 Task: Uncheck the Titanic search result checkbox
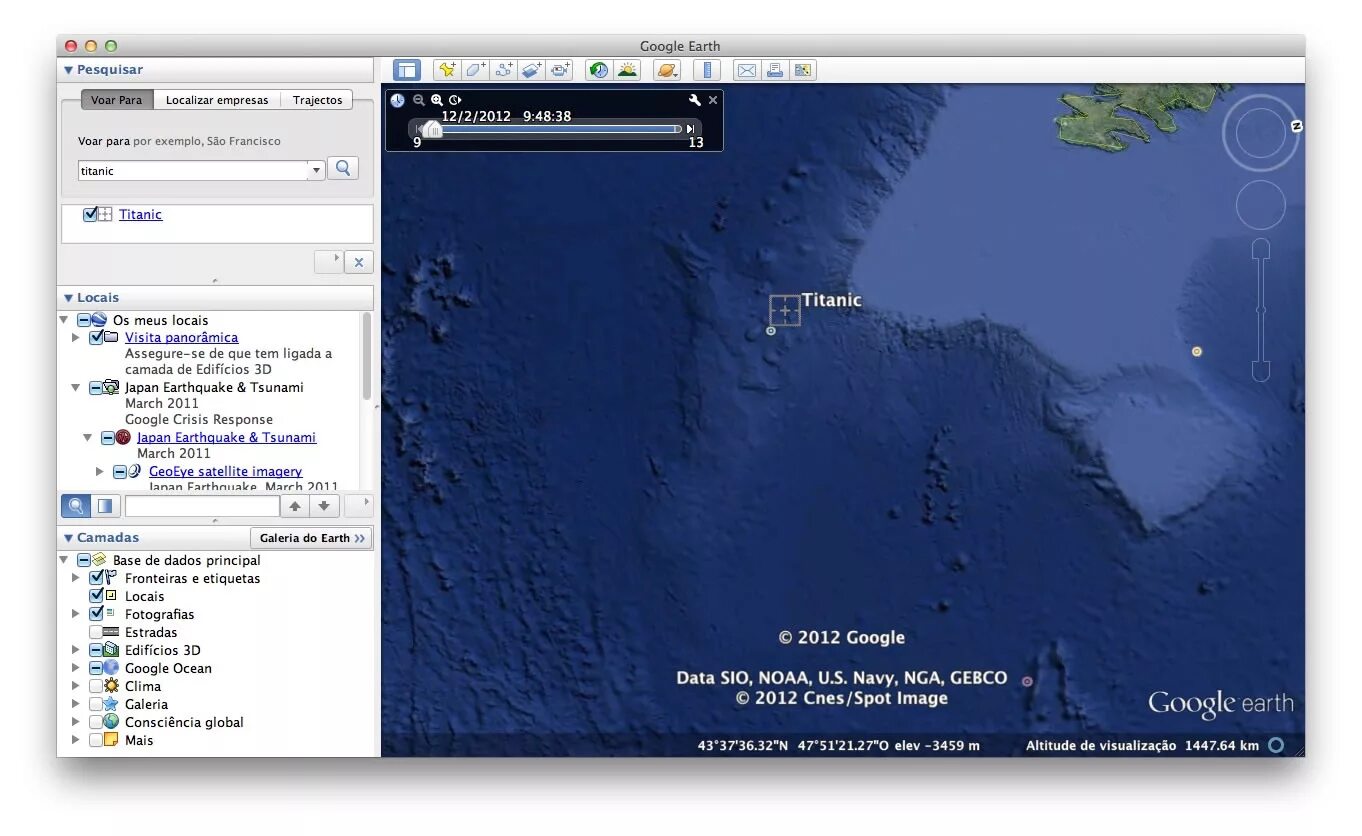point(90,214)
